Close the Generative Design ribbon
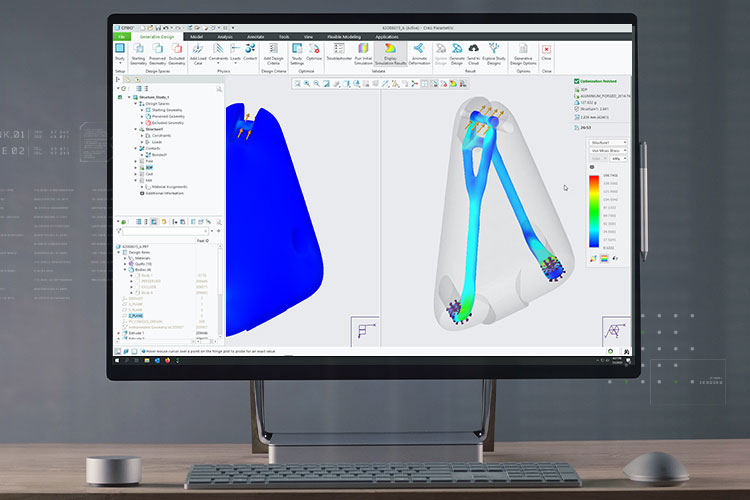This screenshot has height=500, width=750. (546, 50)
